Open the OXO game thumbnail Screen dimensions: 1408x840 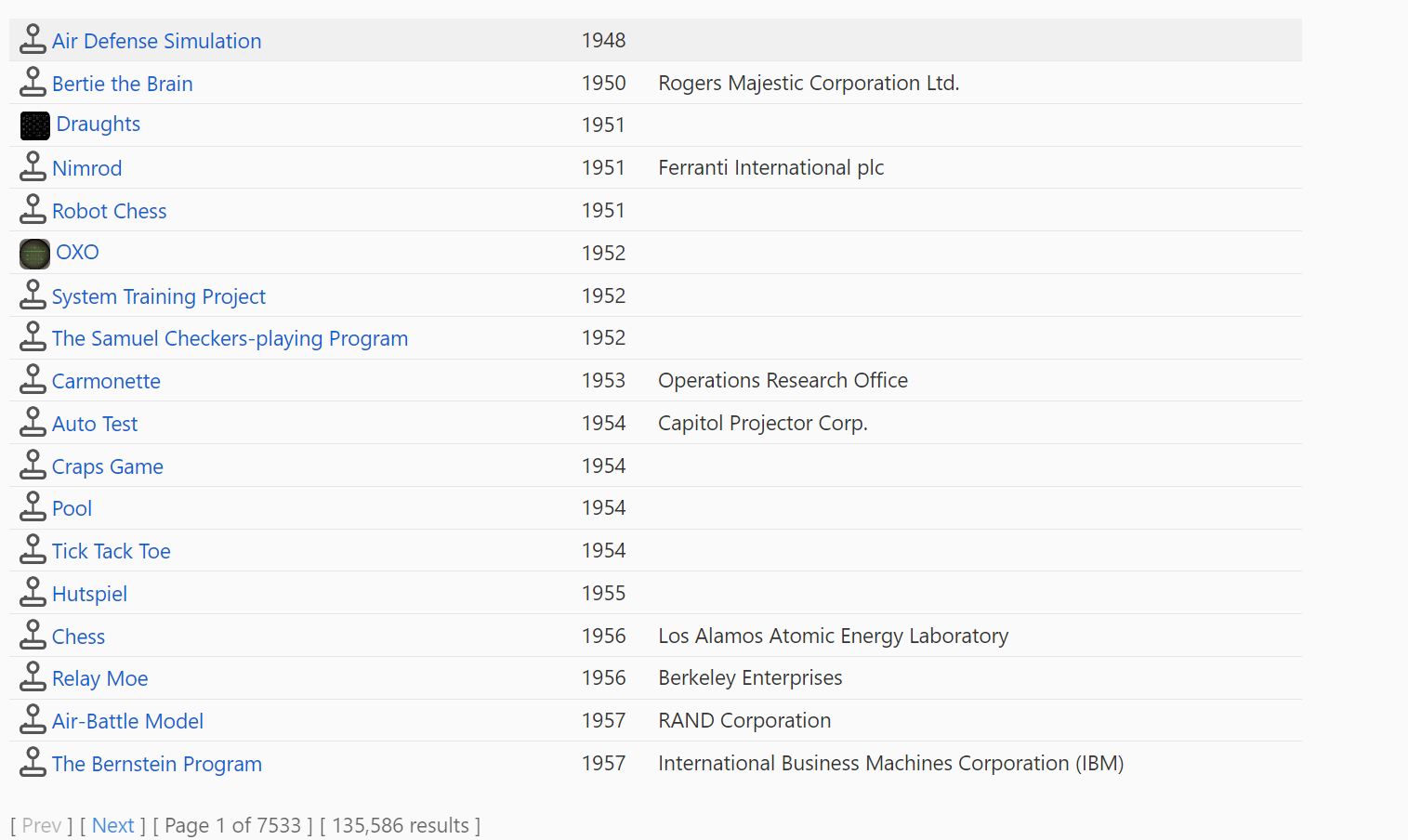point(35,254)
